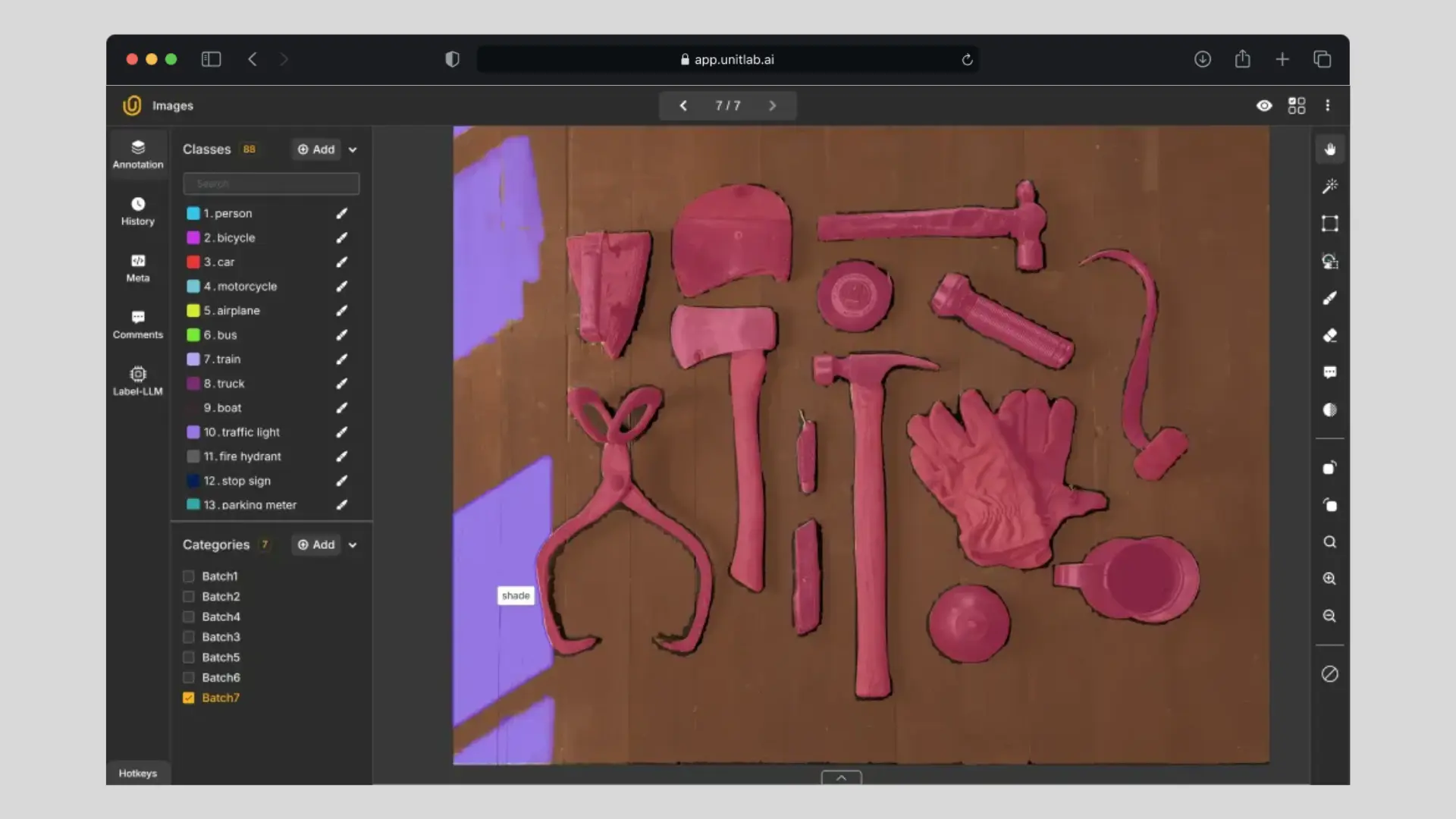Open the Label-LLM panel
The width and height of the screenshot is (1456, 819).
coord(138,381)
